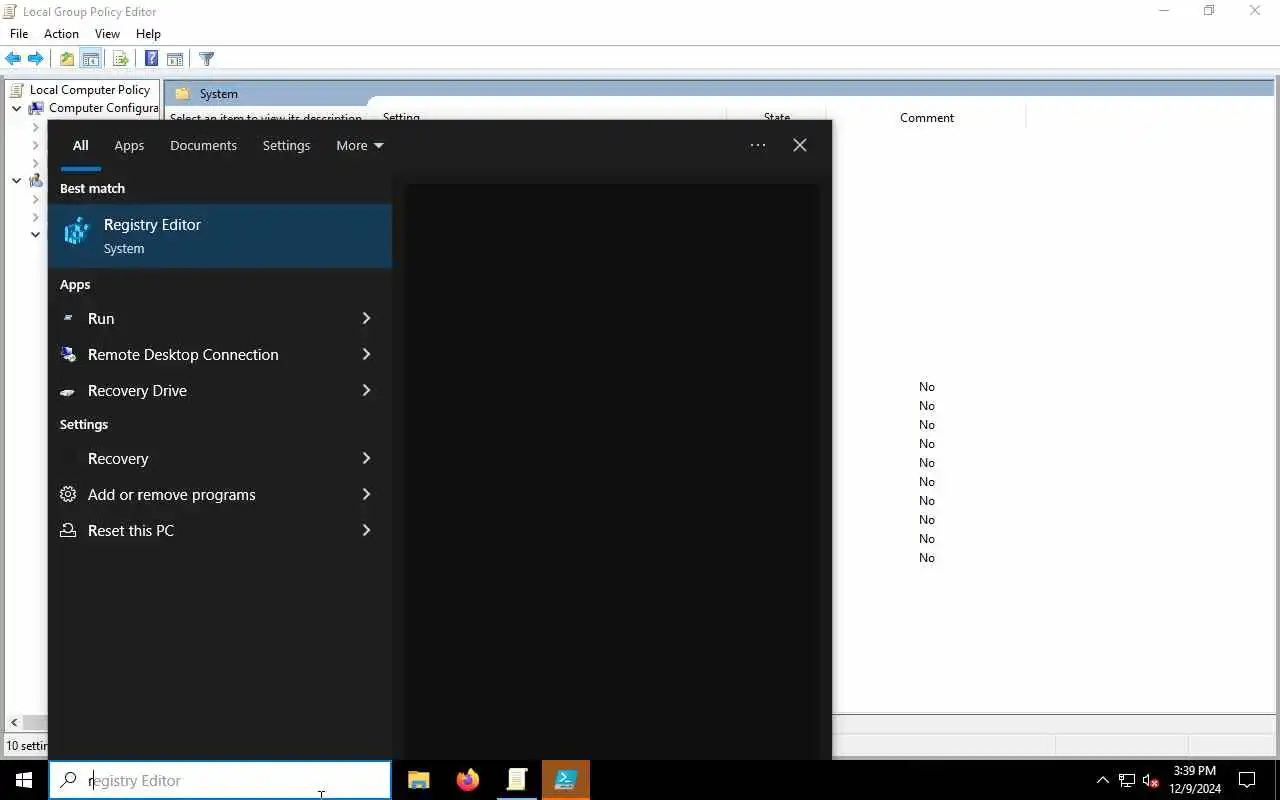Toggle Show/Hide Action Pane toolbar icon
Screen dimensions: 1280x800
175,59
